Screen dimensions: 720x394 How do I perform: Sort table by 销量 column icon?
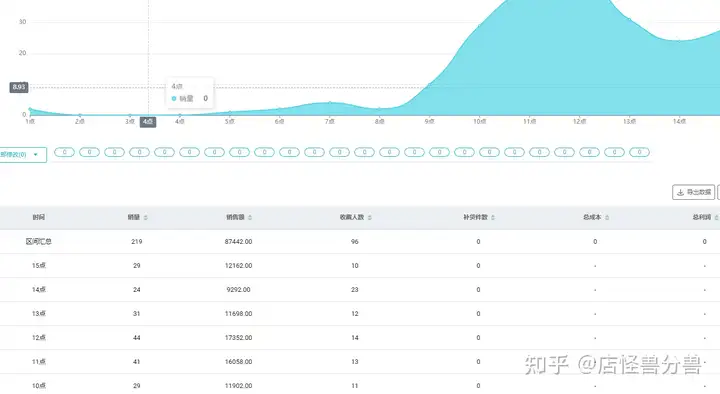point(146,218)
